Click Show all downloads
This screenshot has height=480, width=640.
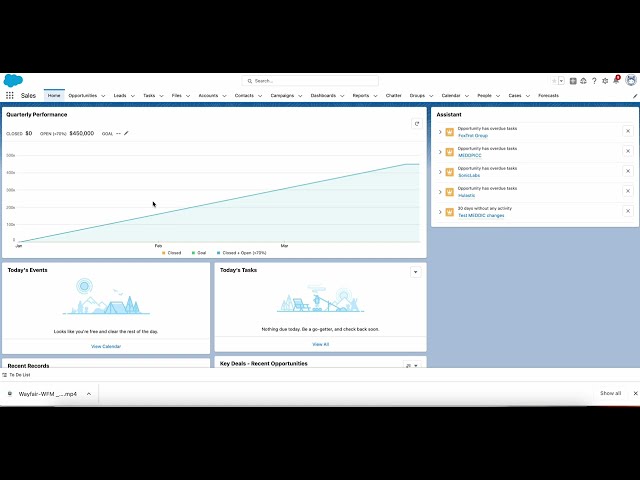click(x=610, y=393)
